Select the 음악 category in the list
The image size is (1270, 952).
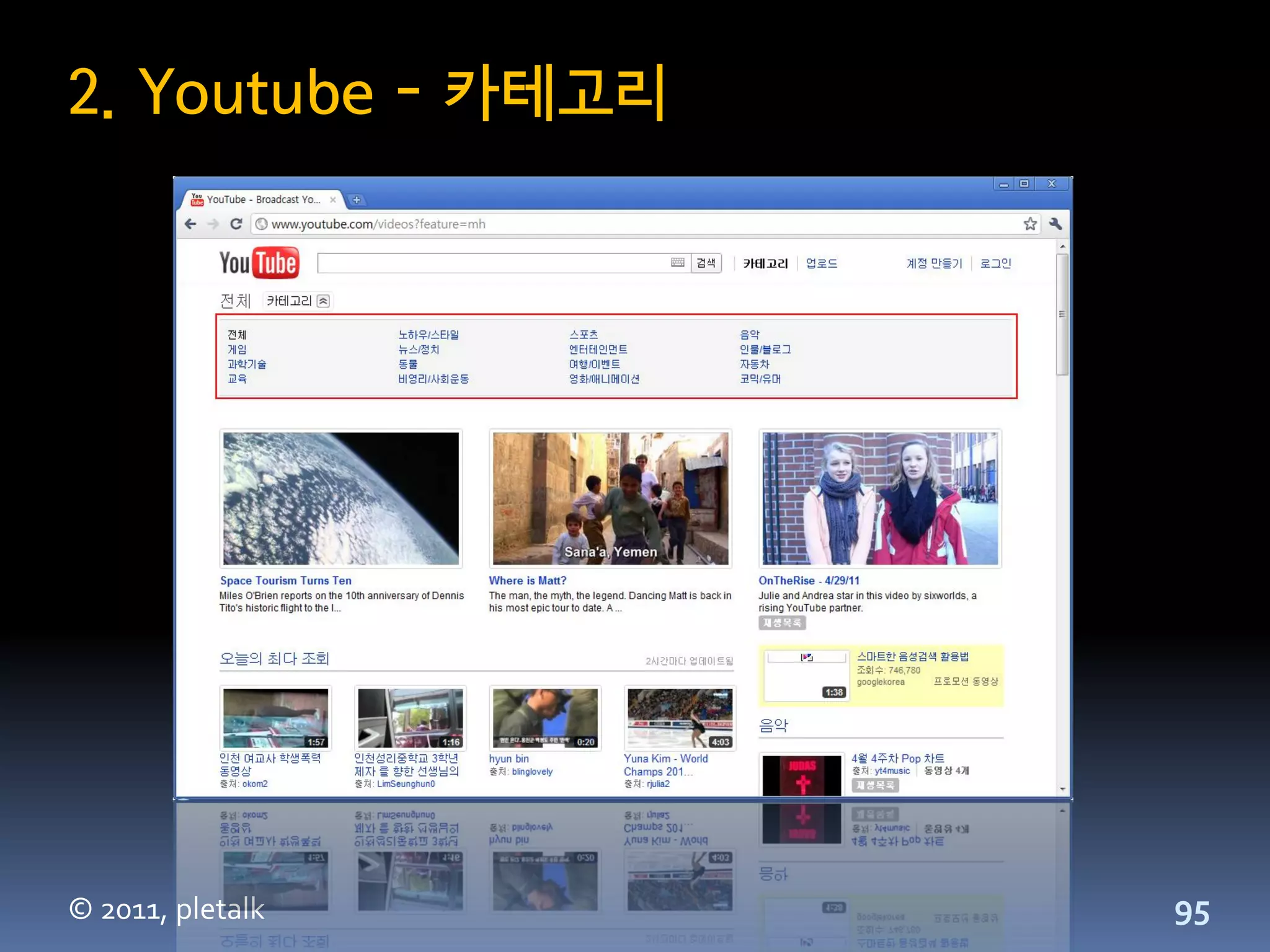tap(749, 335)
